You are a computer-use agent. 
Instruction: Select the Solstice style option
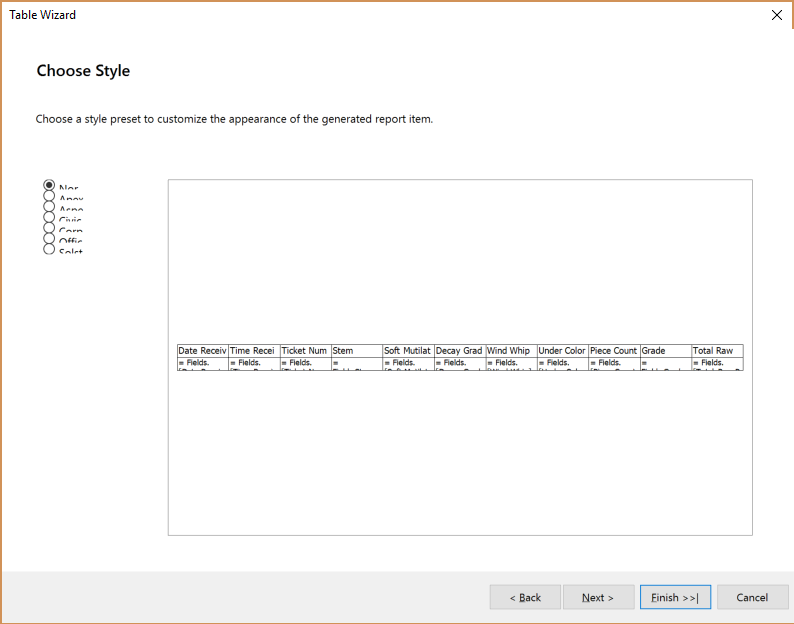coord(49,249)
